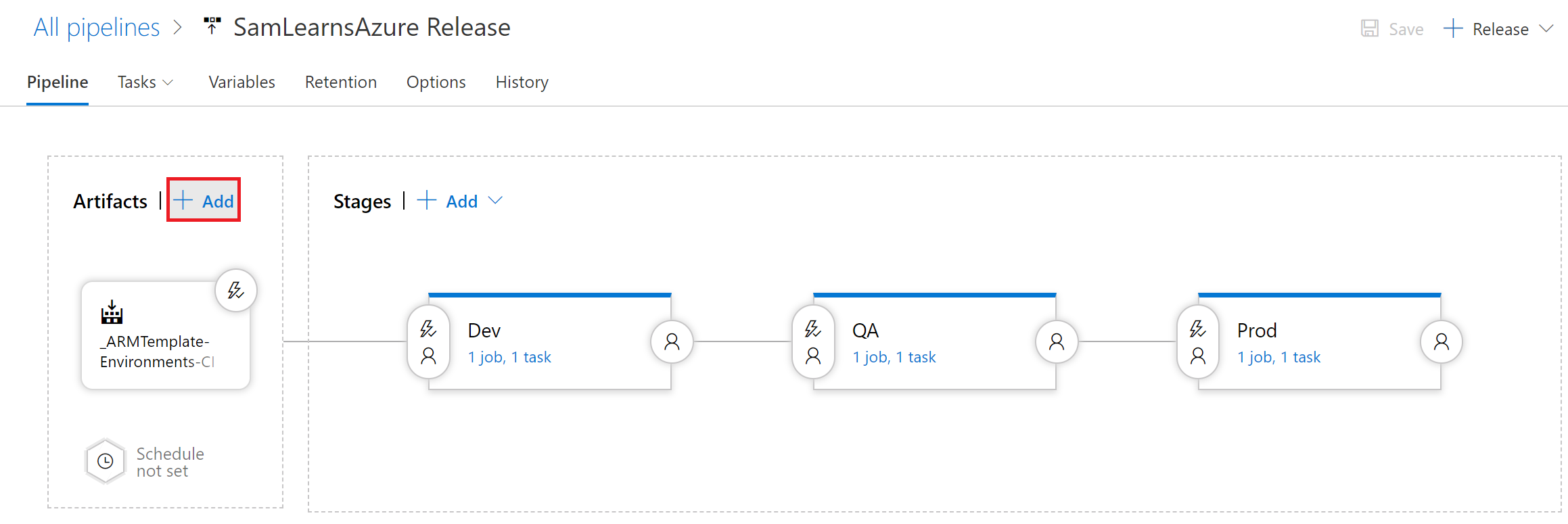The image size is (1568, 524).
Task: Open QA stage post-deployment conditions
Action: coord(1057,342)
